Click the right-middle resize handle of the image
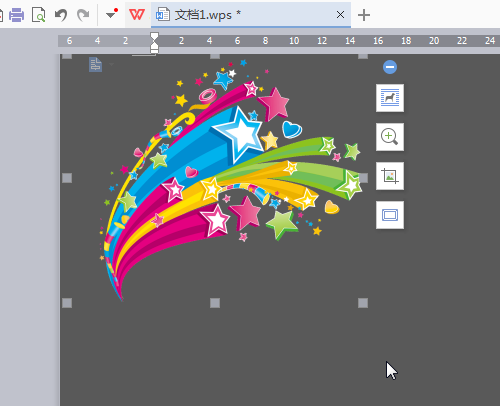Screen dimensions: 500x406 [363, 178]
